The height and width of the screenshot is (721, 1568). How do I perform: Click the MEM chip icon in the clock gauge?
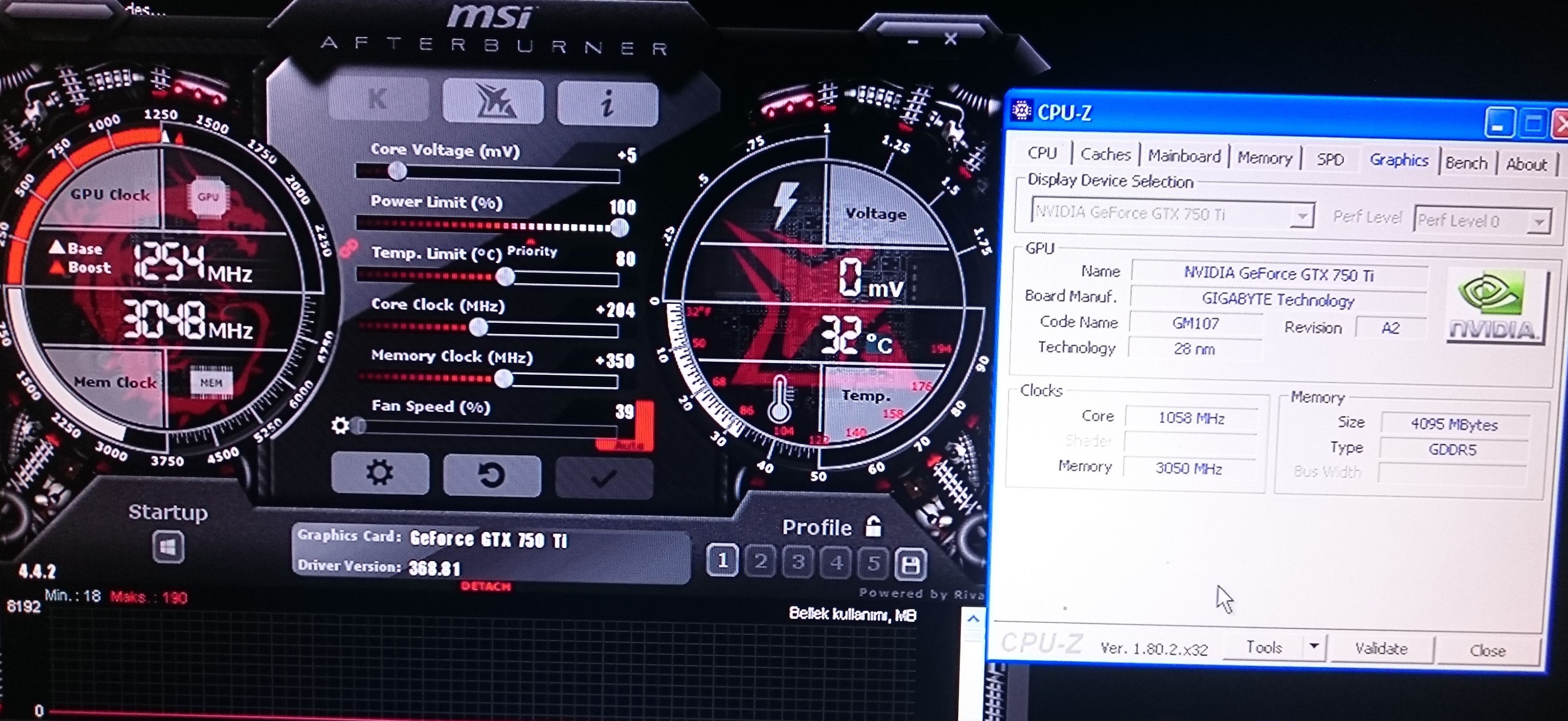click(211, 383)
